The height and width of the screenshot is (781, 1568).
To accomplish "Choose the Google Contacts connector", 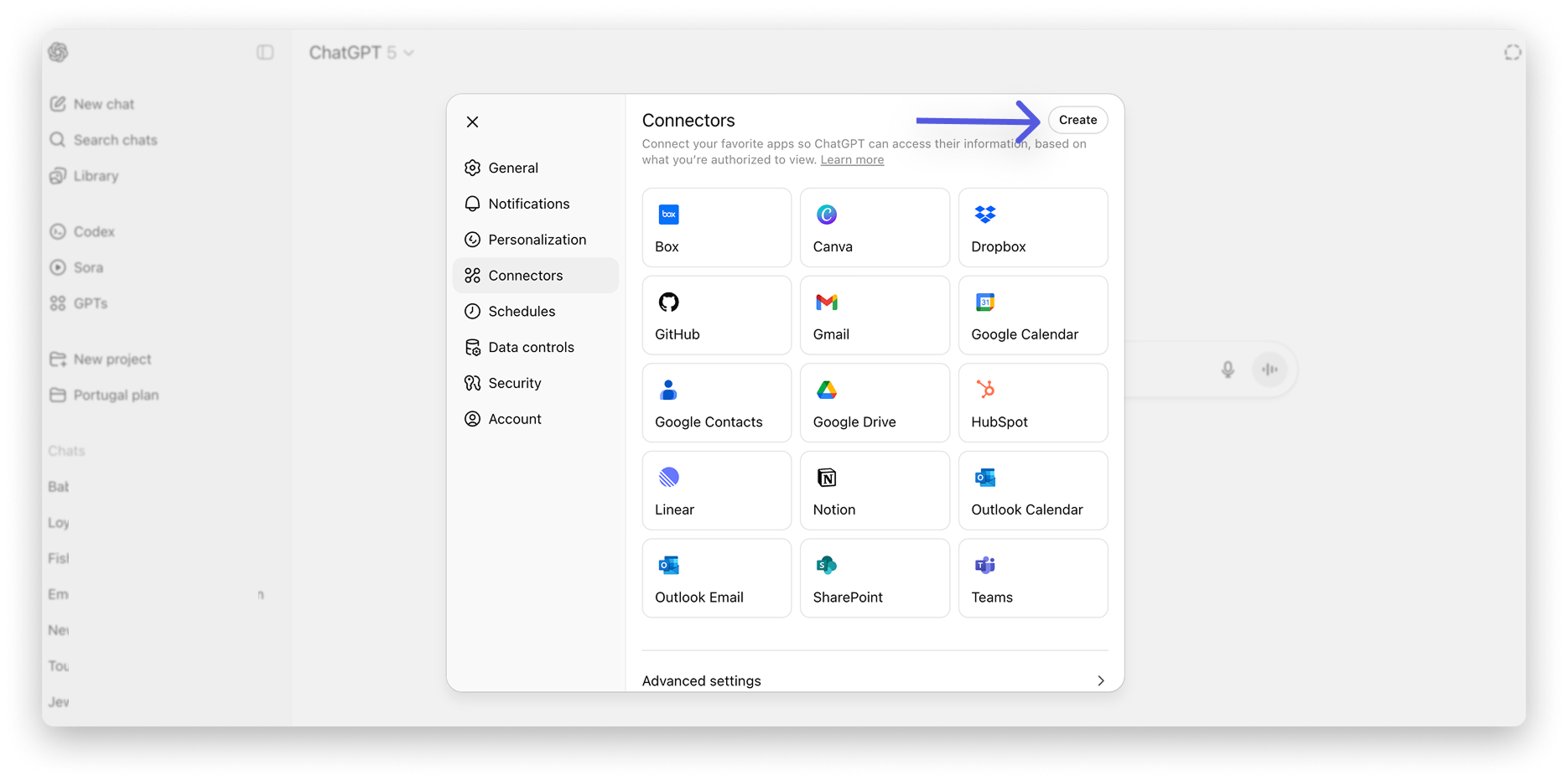I will (x=716, y=402).
